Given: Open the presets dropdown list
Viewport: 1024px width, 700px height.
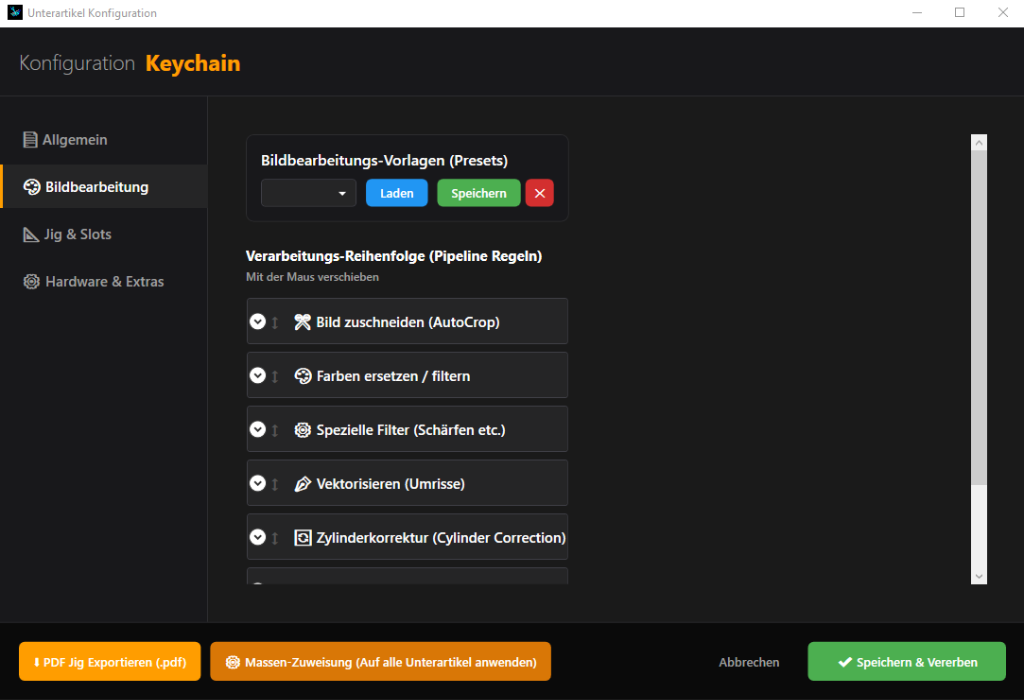Looking at the screenshot, I should coord(308,193).
